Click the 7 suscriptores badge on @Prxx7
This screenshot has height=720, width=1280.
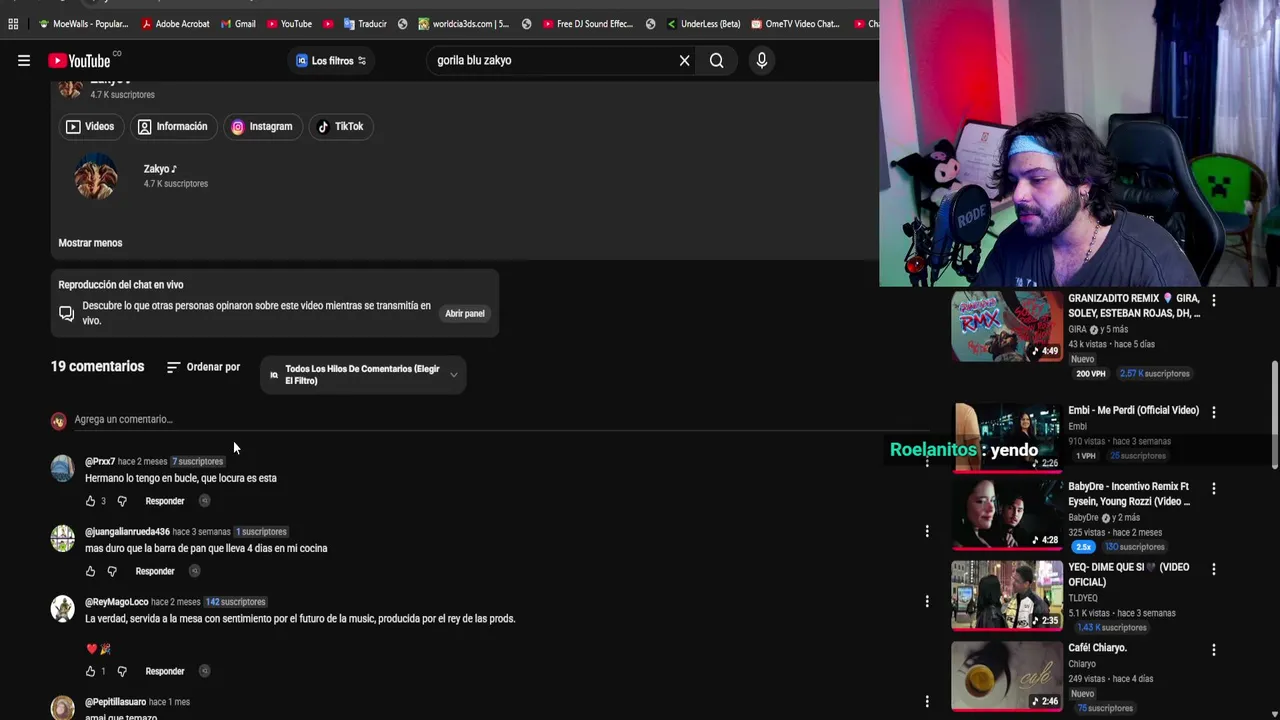197,462
